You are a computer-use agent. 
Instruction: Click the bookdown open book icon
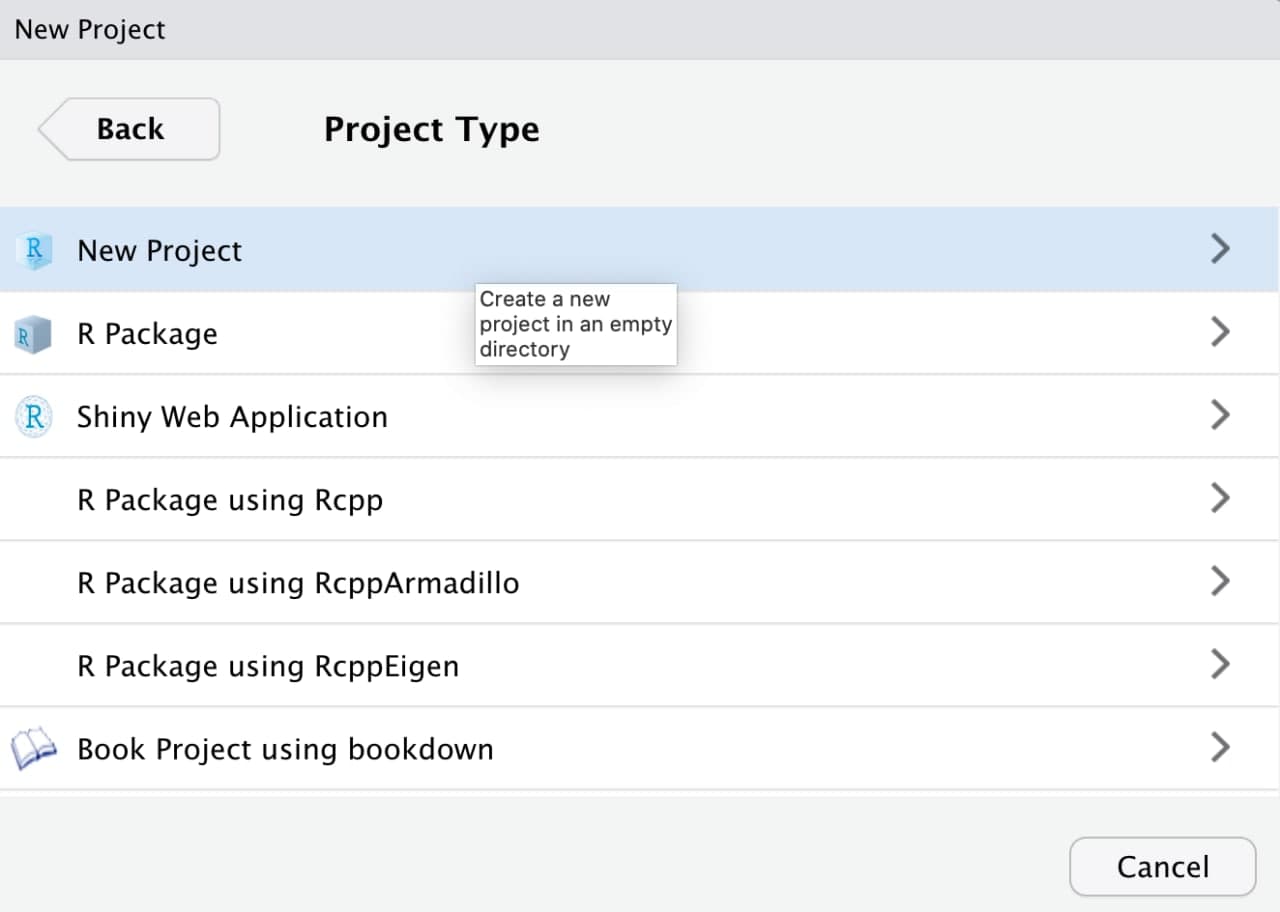point(34,749)
